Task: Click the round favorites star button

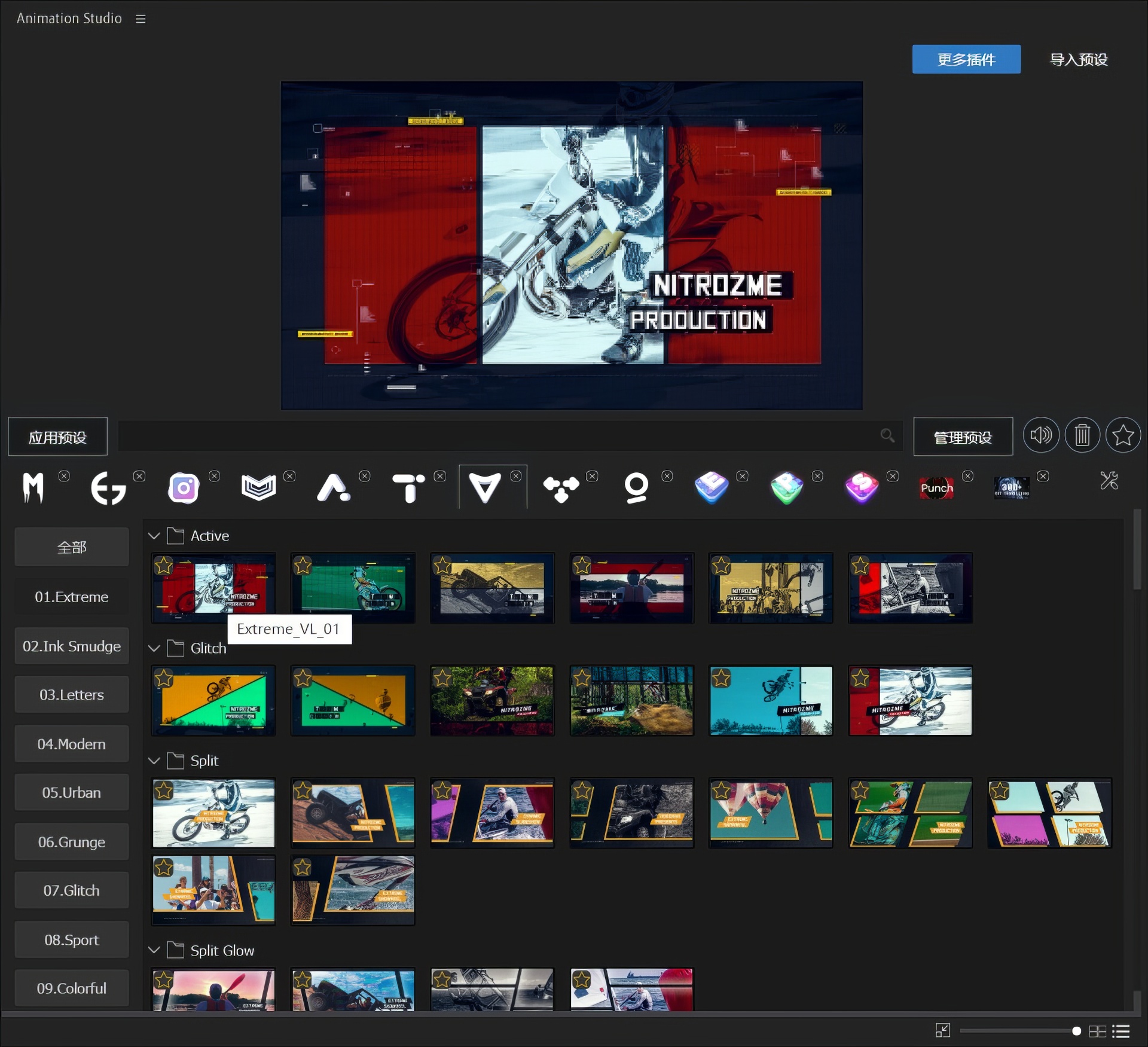Action: pyautogui.click(x=1123, y=435)
